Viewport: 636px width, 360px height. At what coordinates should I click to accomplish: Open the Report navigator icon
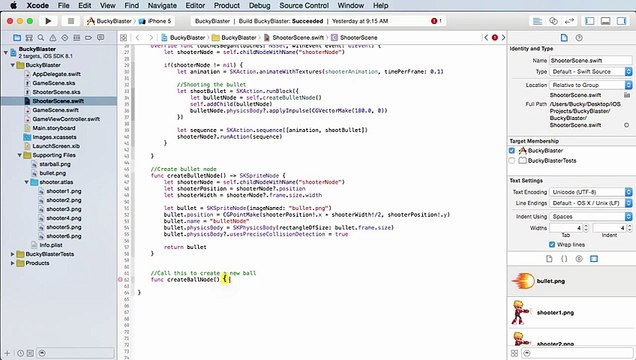point(100,38)
